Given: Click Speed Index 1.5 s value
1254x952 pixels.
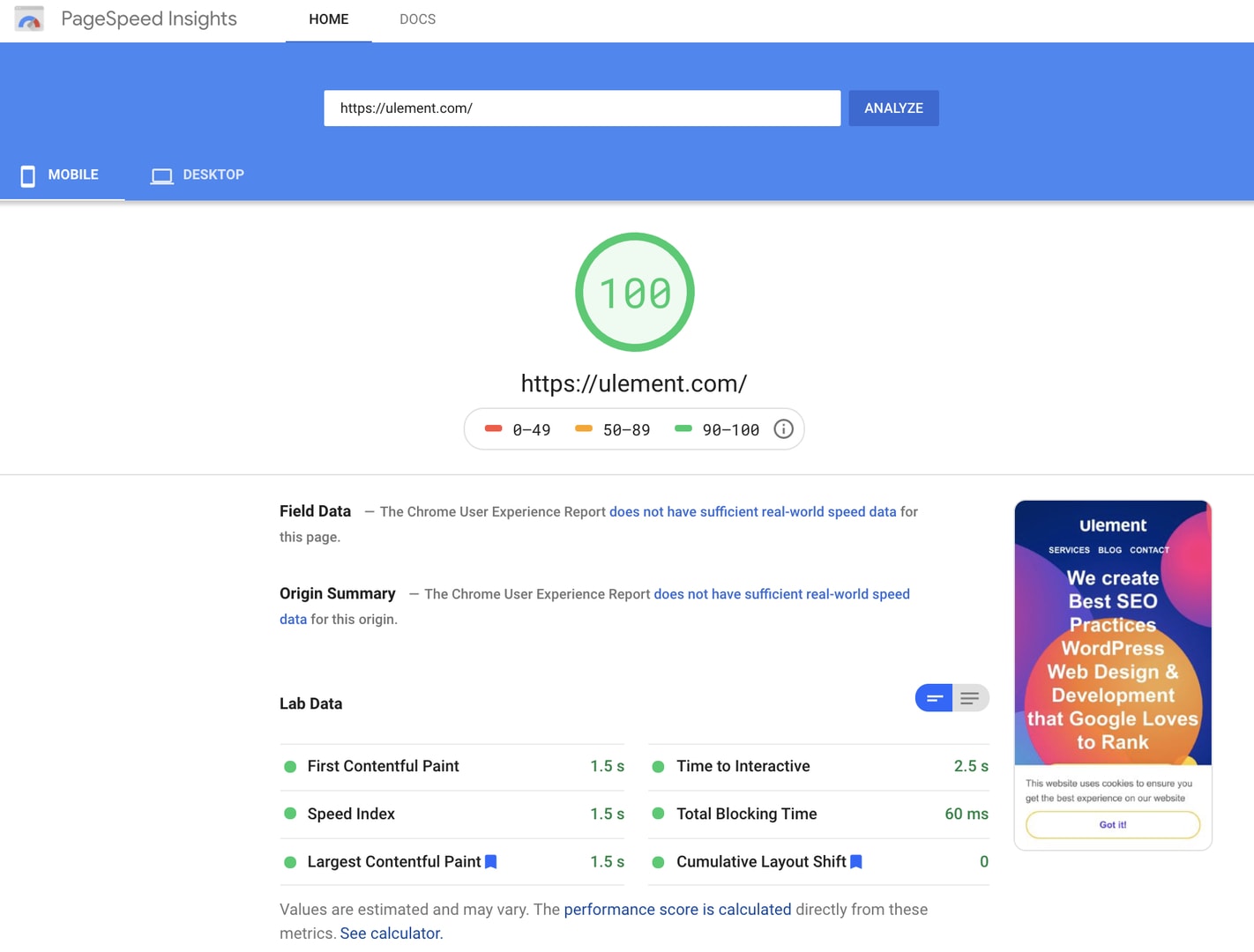Looking at the screenshot, I should 607,814.
